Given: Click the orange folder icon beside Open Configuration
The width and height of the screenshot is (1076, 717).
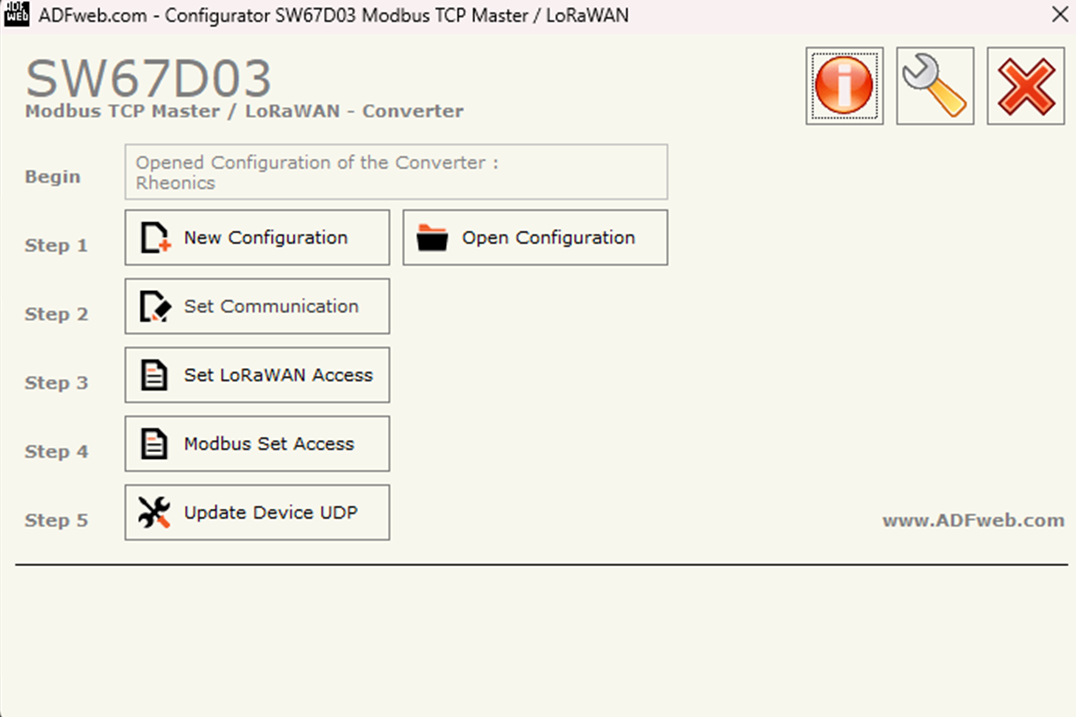Looking at the screenshot, I should [x=432, y=237].
